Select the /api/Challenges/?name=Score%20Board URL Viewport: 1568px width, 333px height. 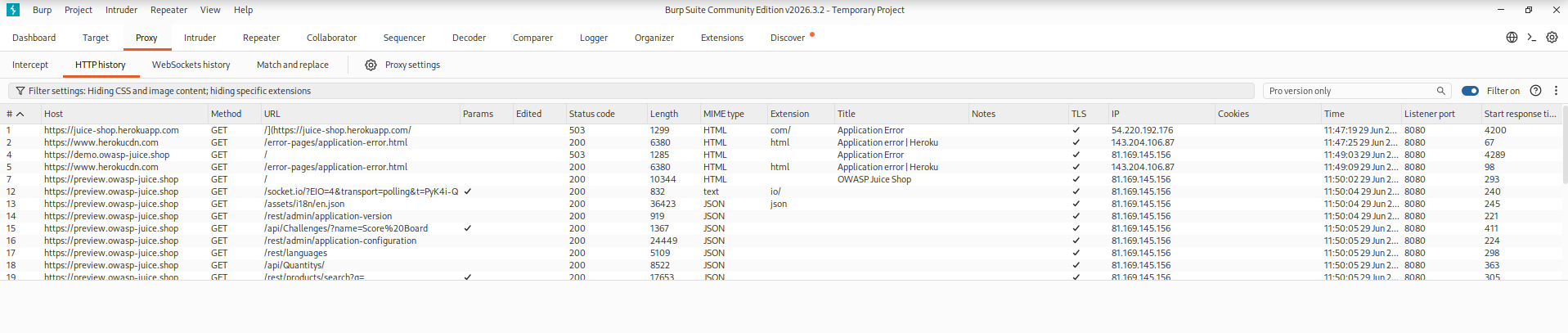tap(345, 228)
